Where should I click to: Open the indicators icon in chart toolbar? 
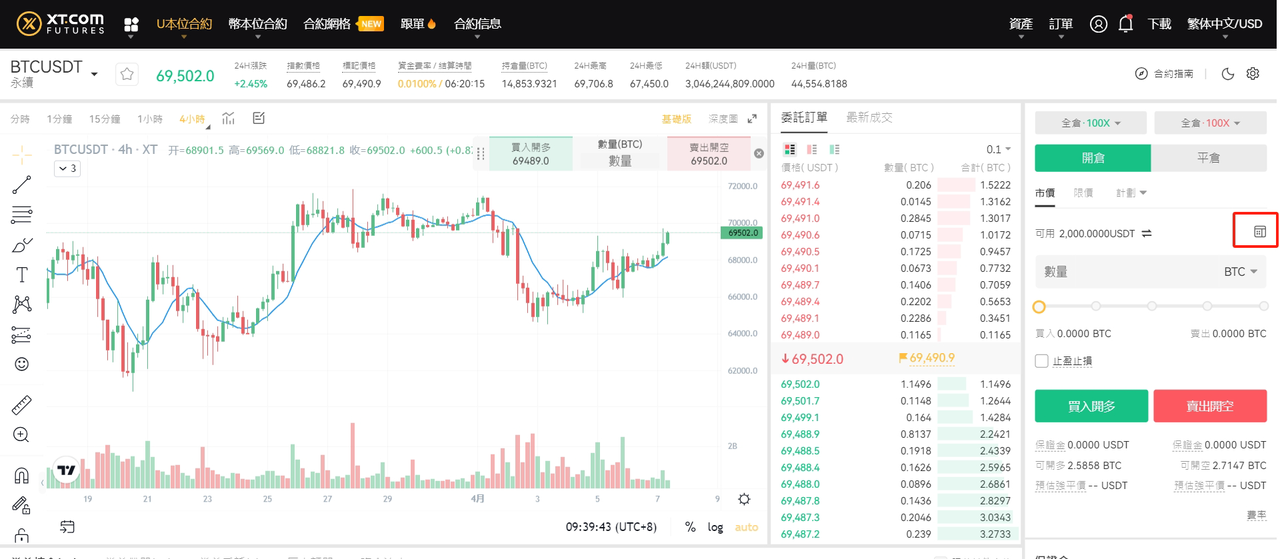(229, 119)
